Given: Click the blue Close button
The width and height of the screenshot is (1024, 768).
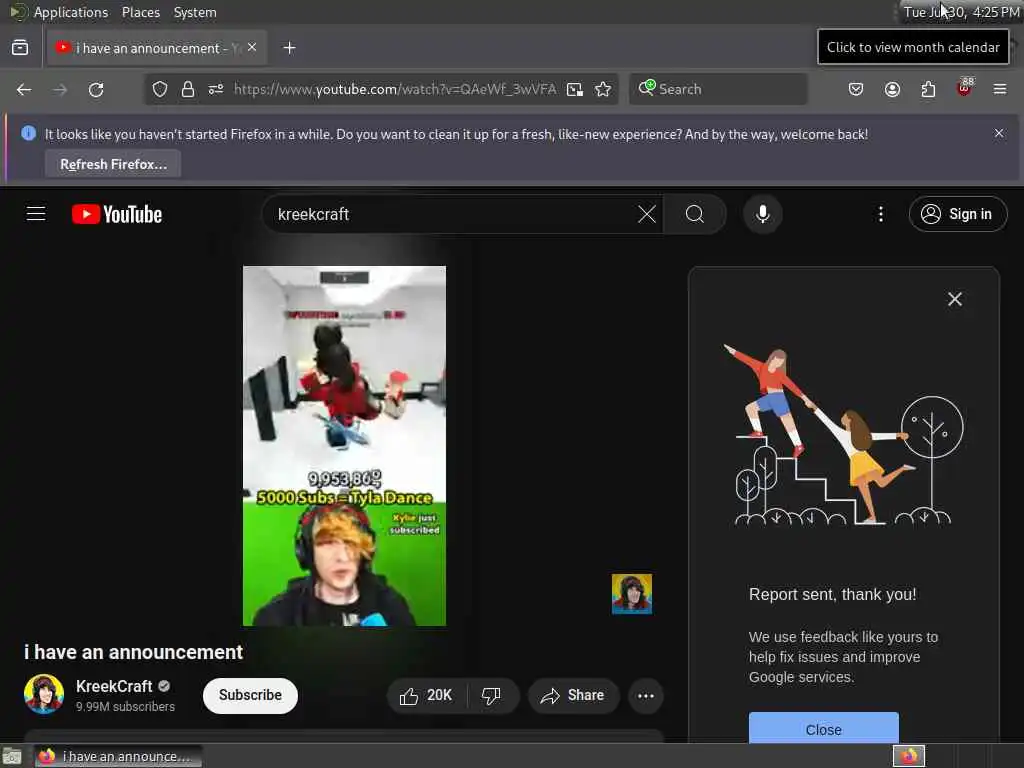Looking at the screenshot, I should (824, 728).
